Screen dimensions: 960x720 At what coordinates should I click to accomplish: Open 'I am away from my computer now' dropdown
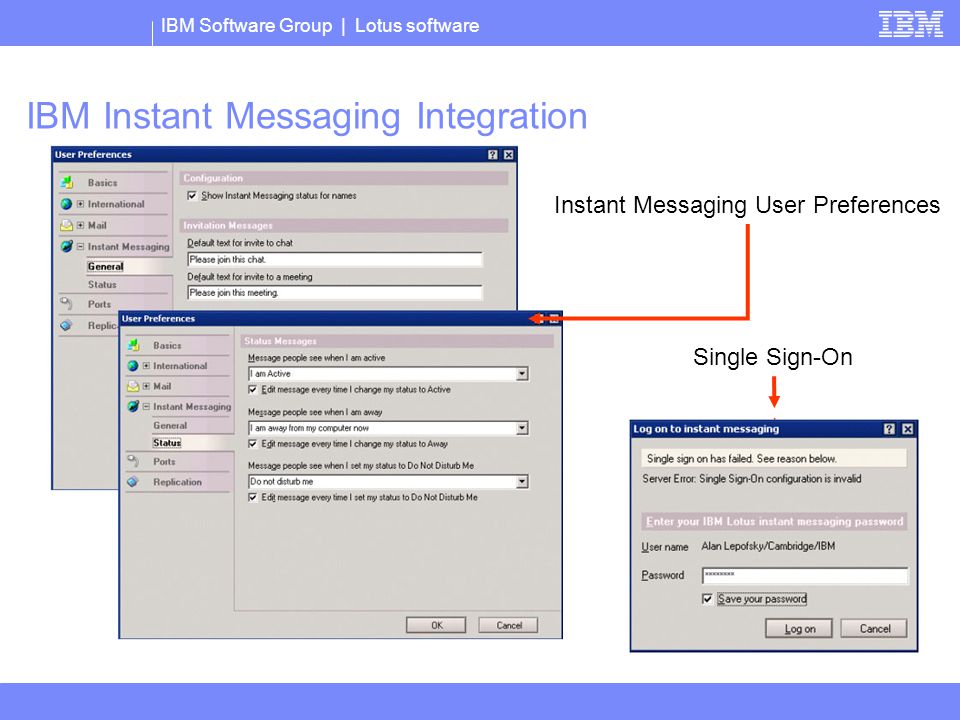[x=522, y=428]
